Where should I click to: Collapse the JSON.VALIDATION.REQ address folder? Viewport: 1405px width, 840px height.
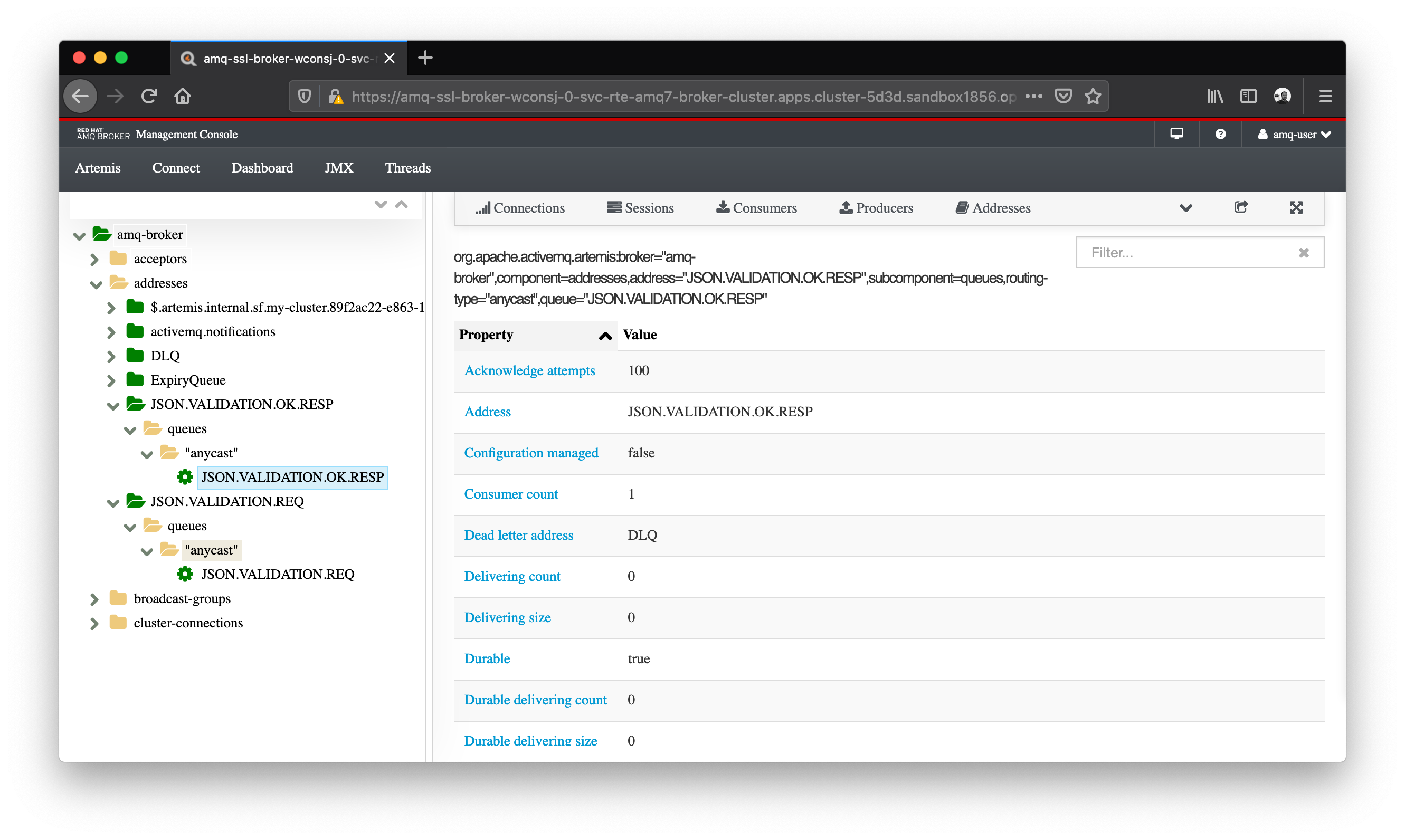click(x=113, y=503)
